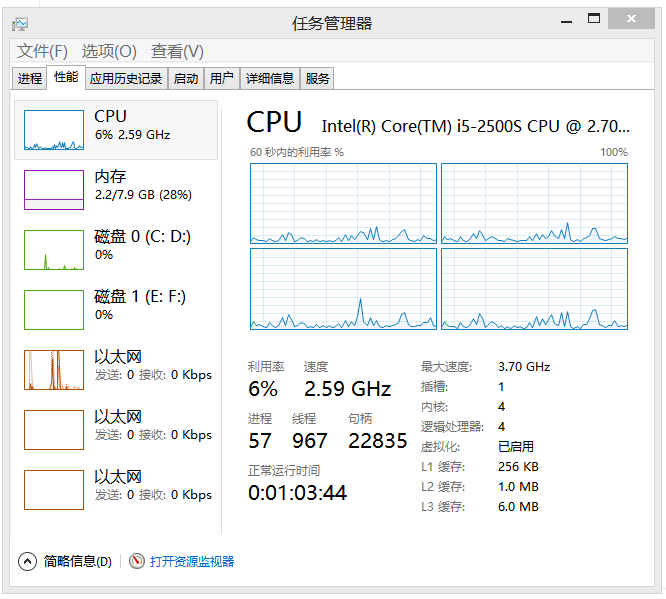This screenshot has height=599, width=666.
Task: Click the 60 秒内的利用率 % label
Action: [296, 152]
